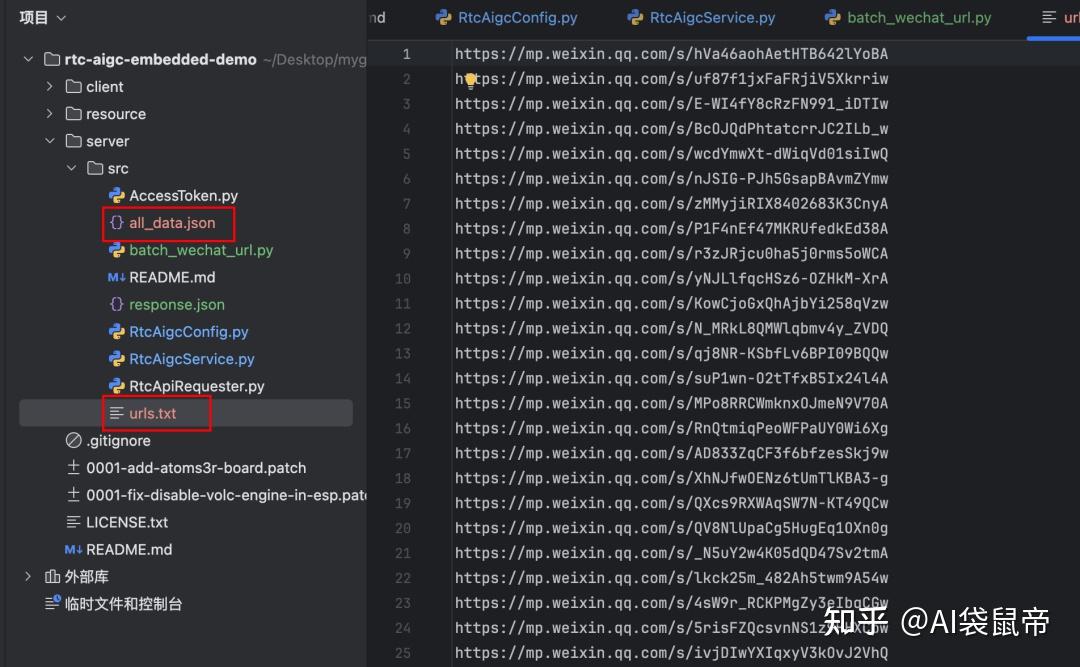Open batch_wechat_url.py from the project tree
The height and width of the screenshot is (667, 1080).
click(201, 250)
